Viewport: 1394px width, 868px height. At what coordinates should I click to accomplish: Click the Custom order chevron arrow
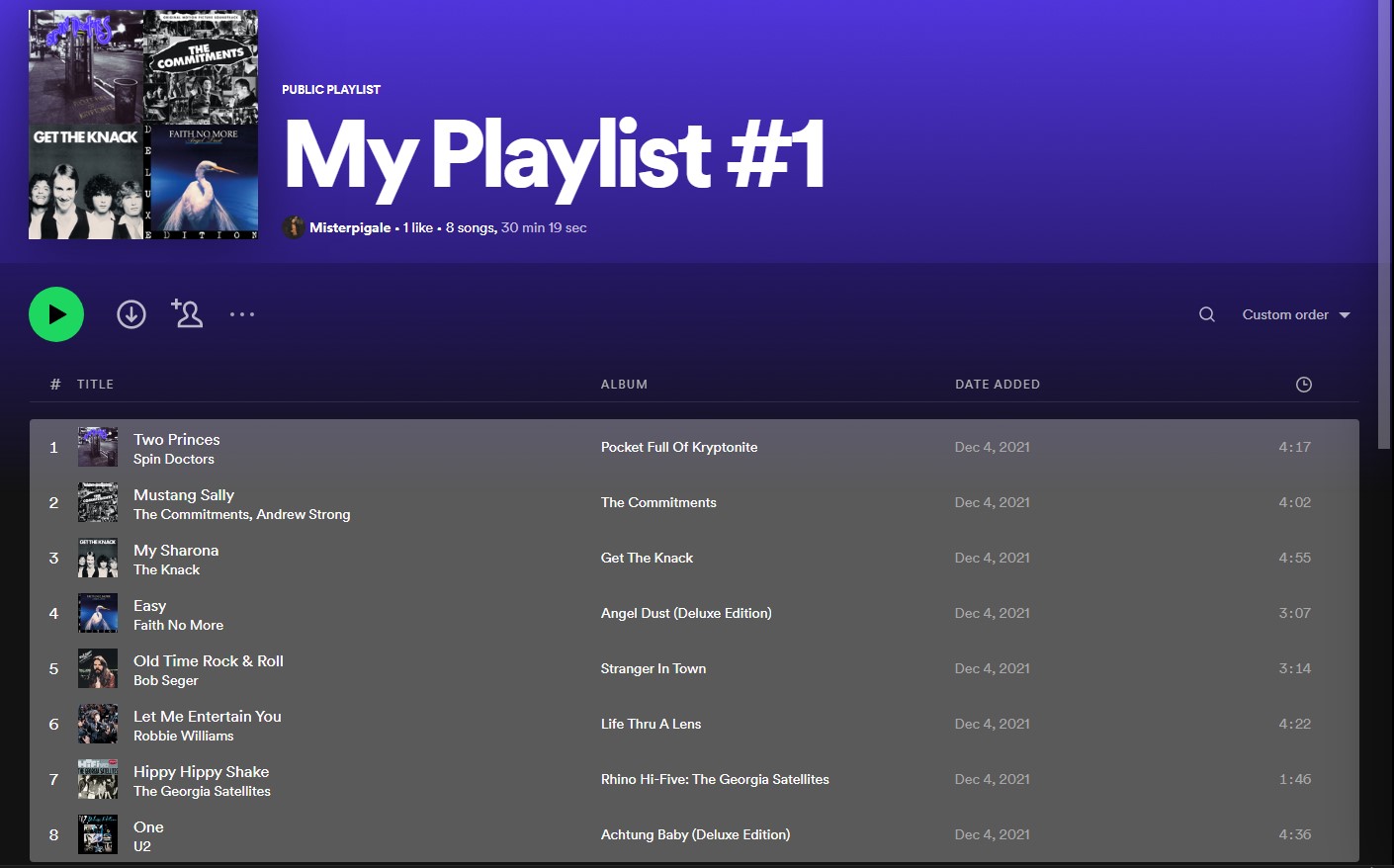pyautogui.click(x=1345, y=314)
